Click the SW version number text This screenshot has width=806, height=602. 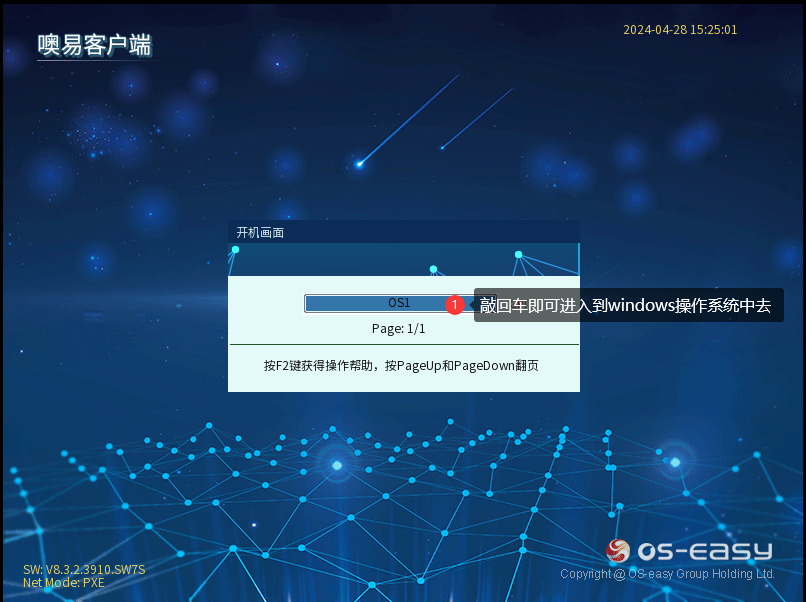coord(84,570)
